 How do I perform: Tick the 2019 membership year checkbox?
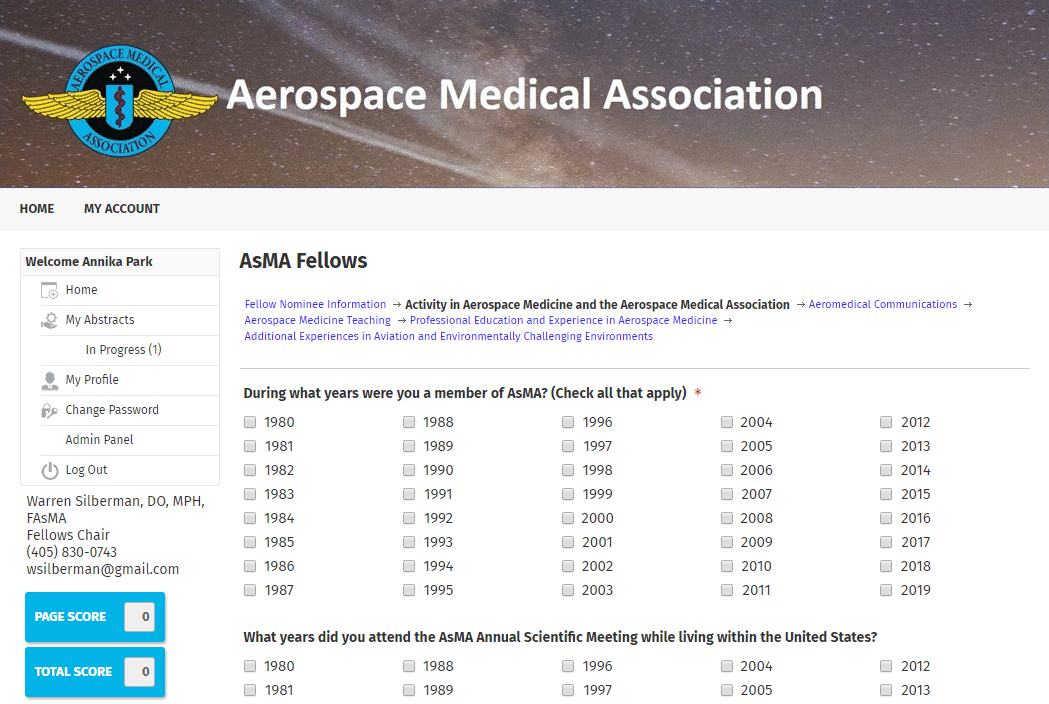tap(886, 590)
